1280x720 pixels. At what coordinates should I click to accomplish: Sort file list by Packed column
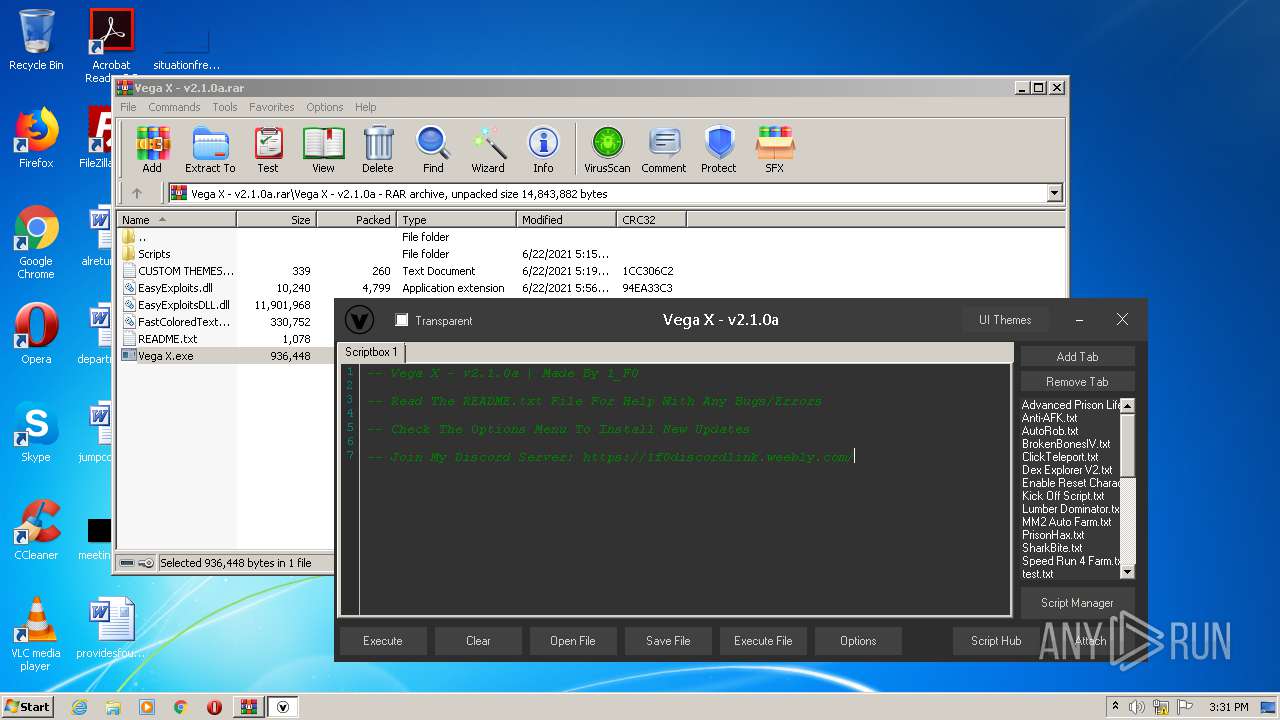click(357, 219)
